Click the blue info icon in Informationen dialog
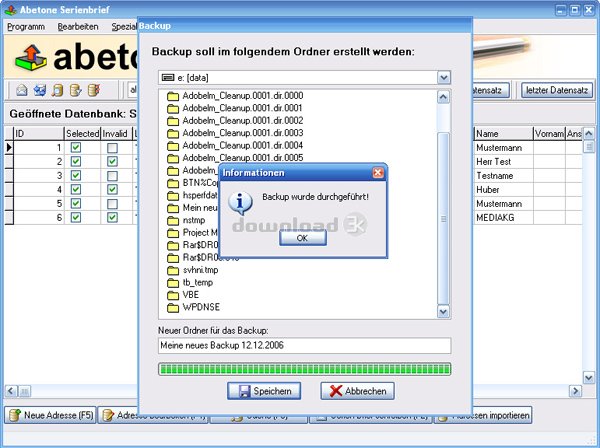 pos(240,203)
